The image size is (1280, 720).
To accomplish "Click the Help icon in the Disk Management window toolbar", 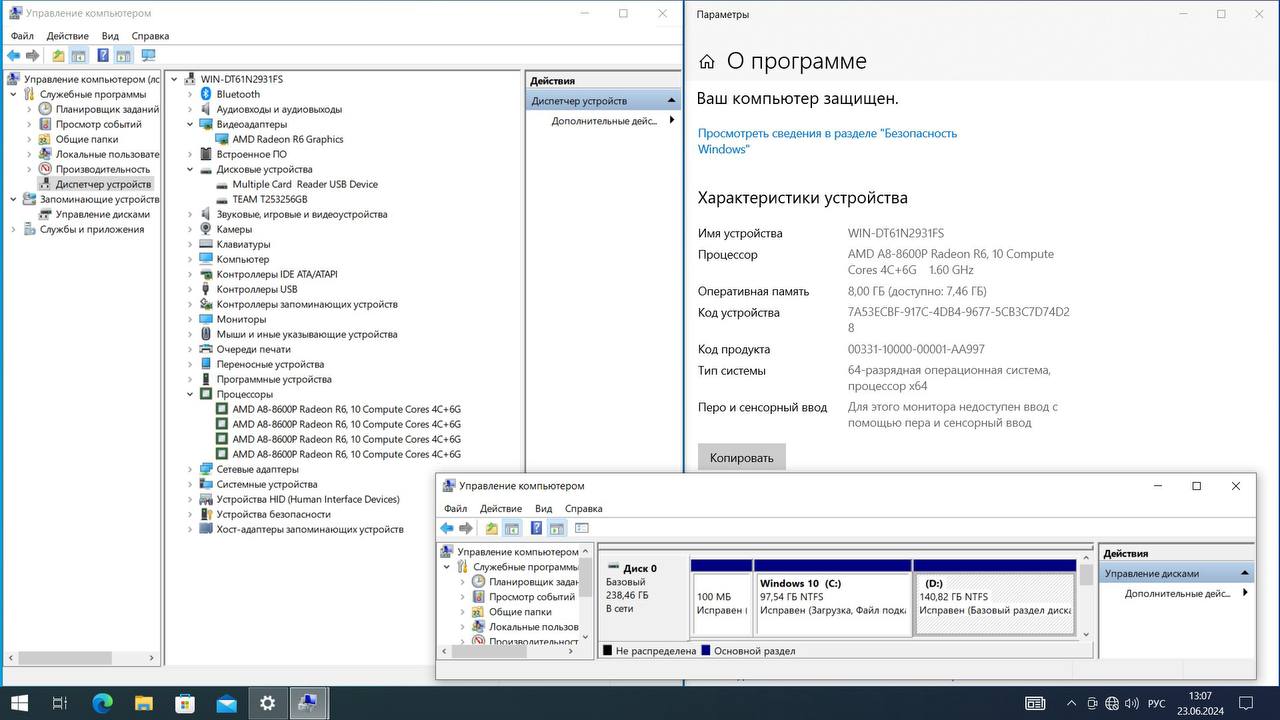I will tap(536, 528).
